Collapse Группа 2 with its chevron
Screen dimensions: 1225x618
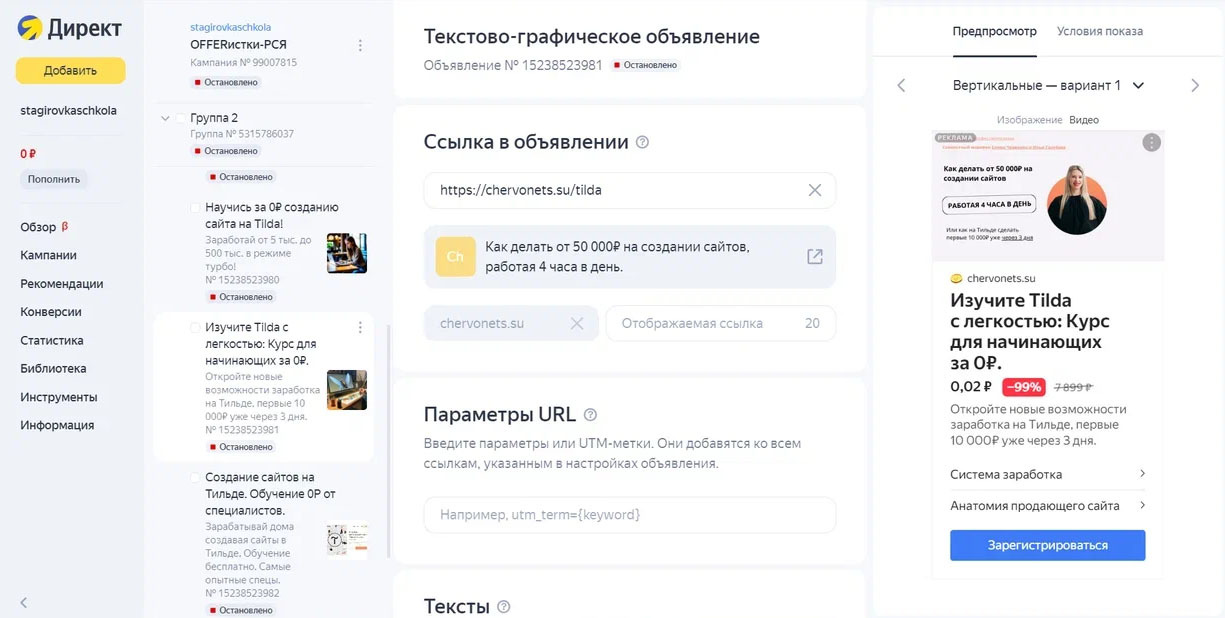(165, 118)
